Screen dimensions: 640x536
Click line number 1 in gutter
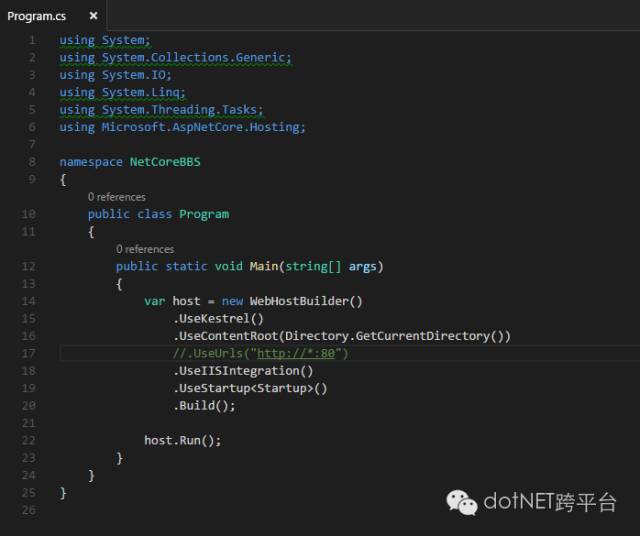pyautogui.click(x=32, y=40)
